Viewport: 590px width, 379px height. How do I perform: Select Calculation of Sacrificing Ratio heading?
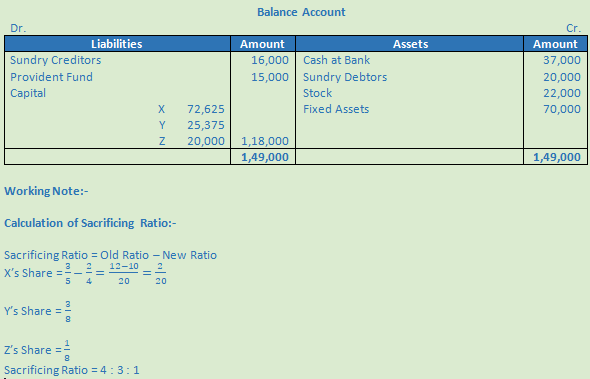[x=90, y=223]
